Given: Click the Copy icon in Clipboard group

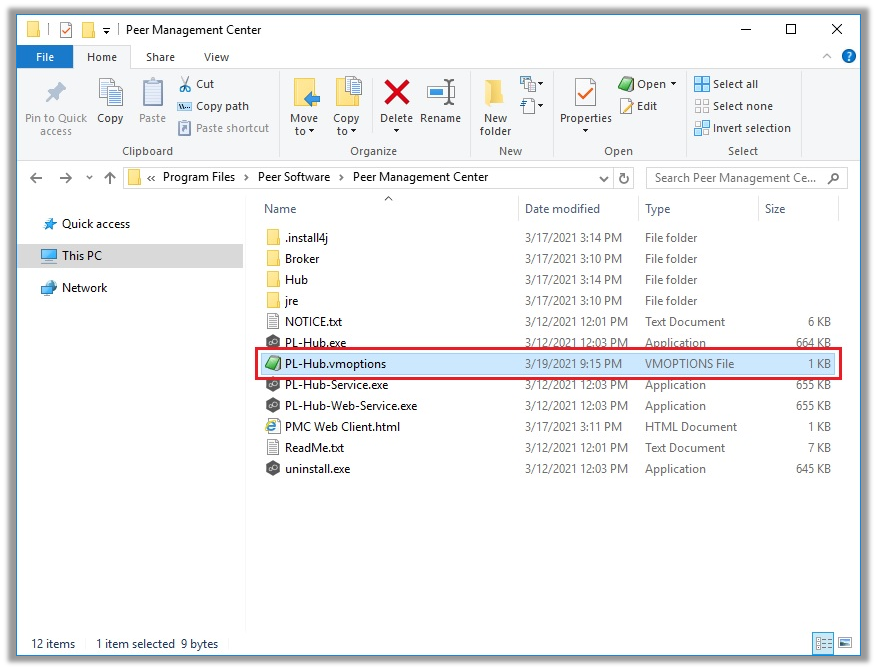Looking at the screenshot, I should click(110, 105).
